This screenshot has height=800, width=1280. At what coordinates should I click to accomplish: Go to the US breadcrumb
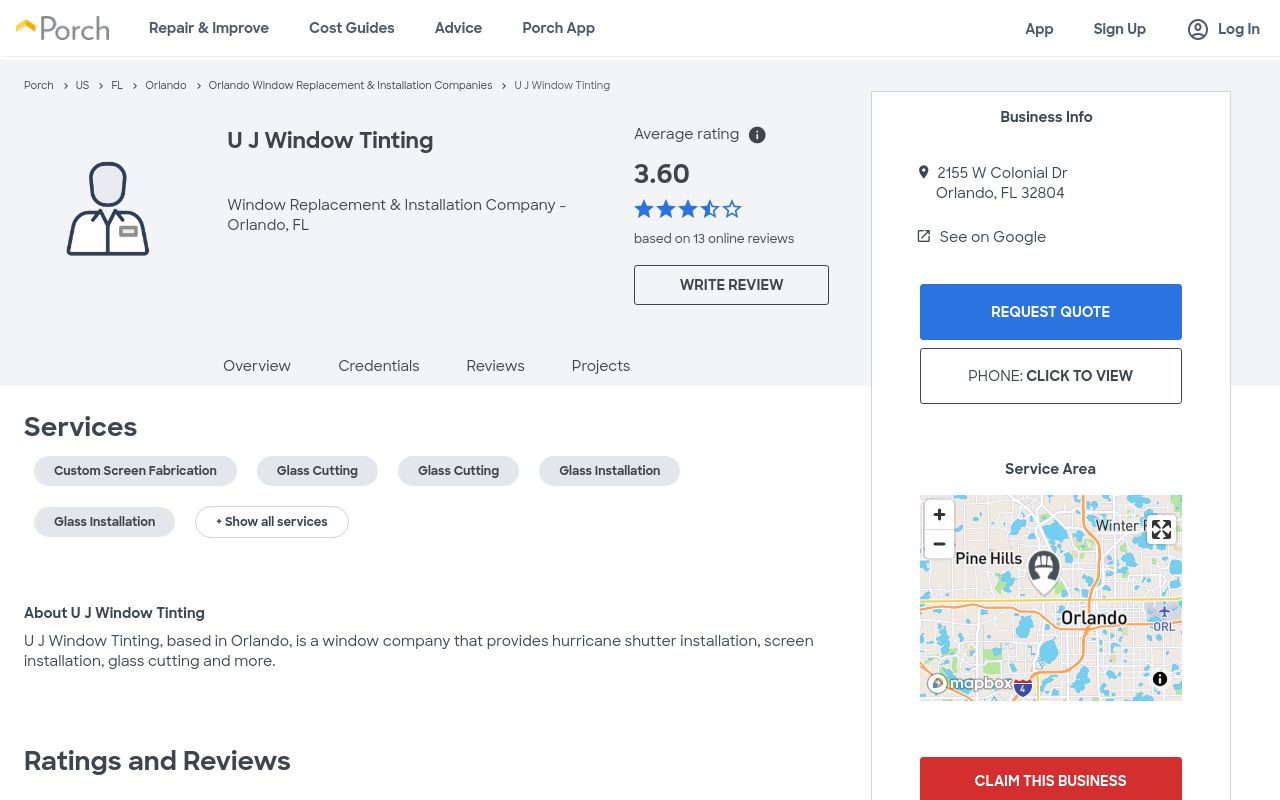point(82,85)
